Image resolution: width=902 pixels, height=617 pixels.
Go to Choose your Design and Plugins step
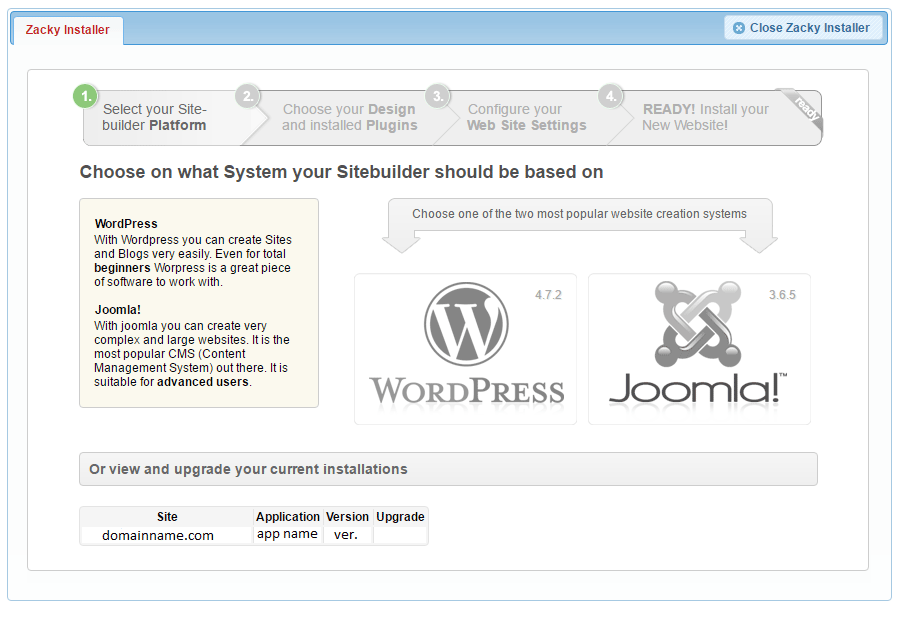pos(348,118)
